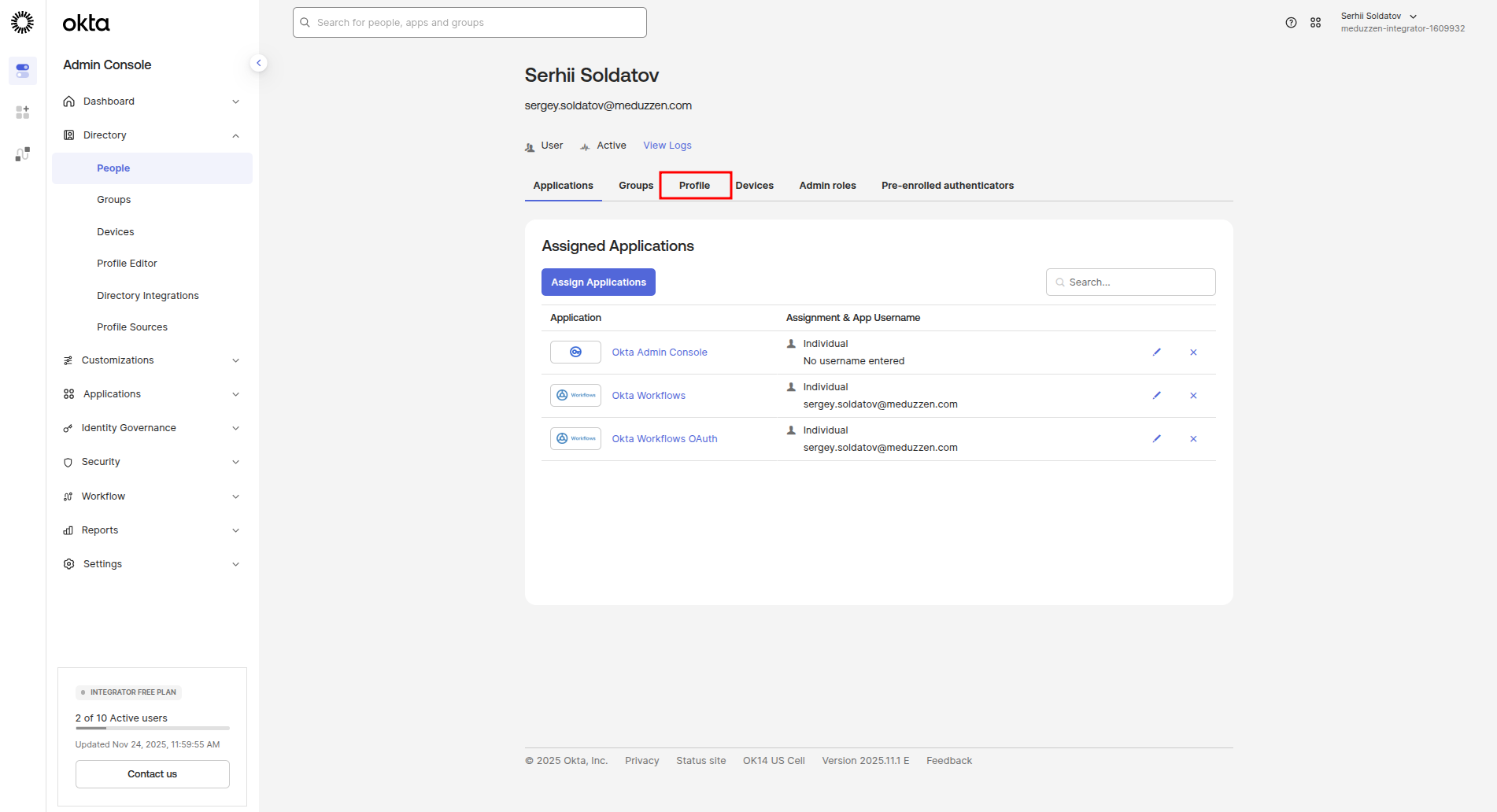Click the Settings gear icon

point(69,564)
